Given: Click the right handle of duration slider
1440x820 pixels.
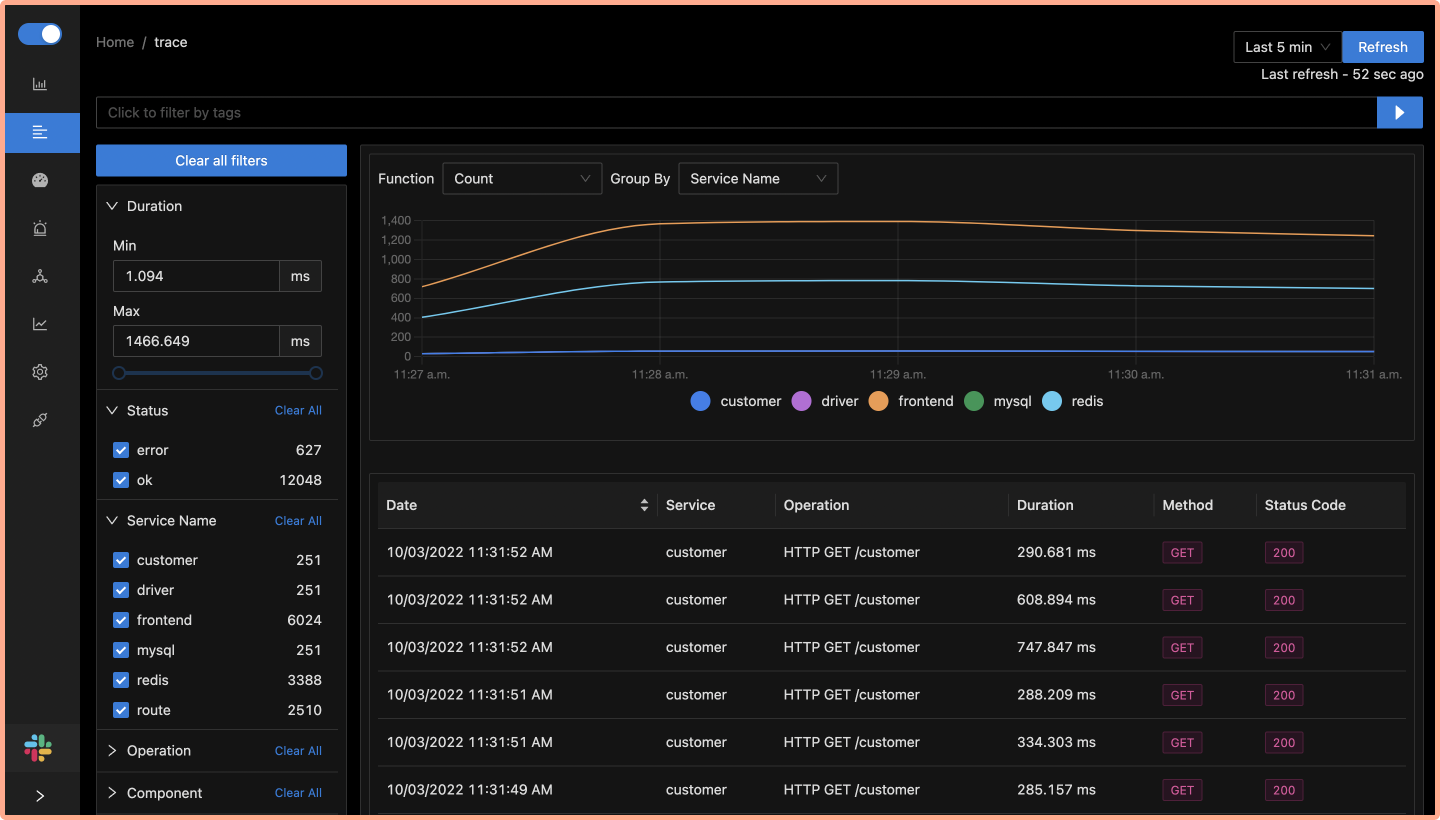Looking at the screenshot, I should 316,373.
